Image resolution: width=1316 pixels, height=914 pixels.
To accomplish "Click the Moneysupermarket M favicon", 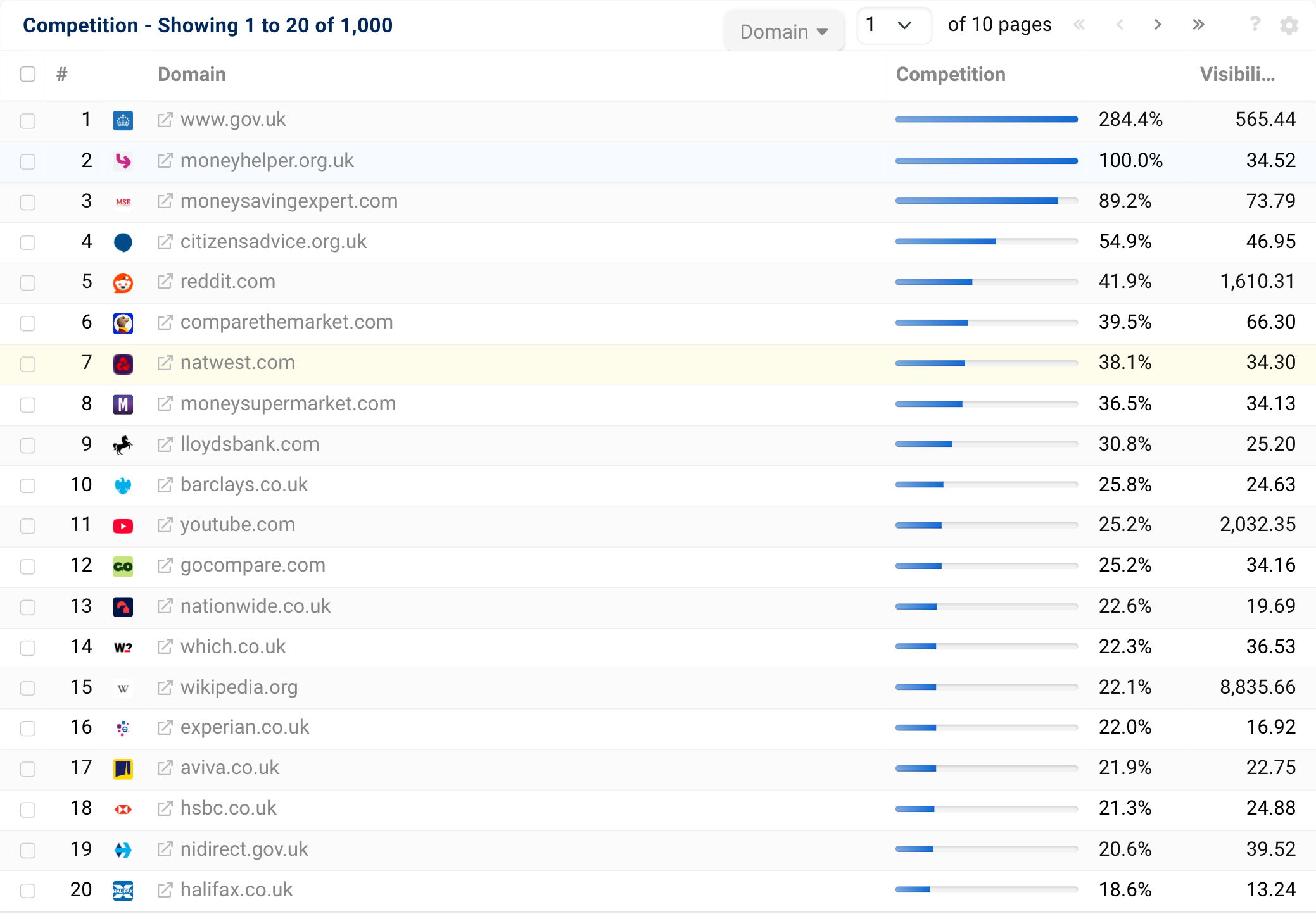I will pyautogui.click(x=123, y=404).
